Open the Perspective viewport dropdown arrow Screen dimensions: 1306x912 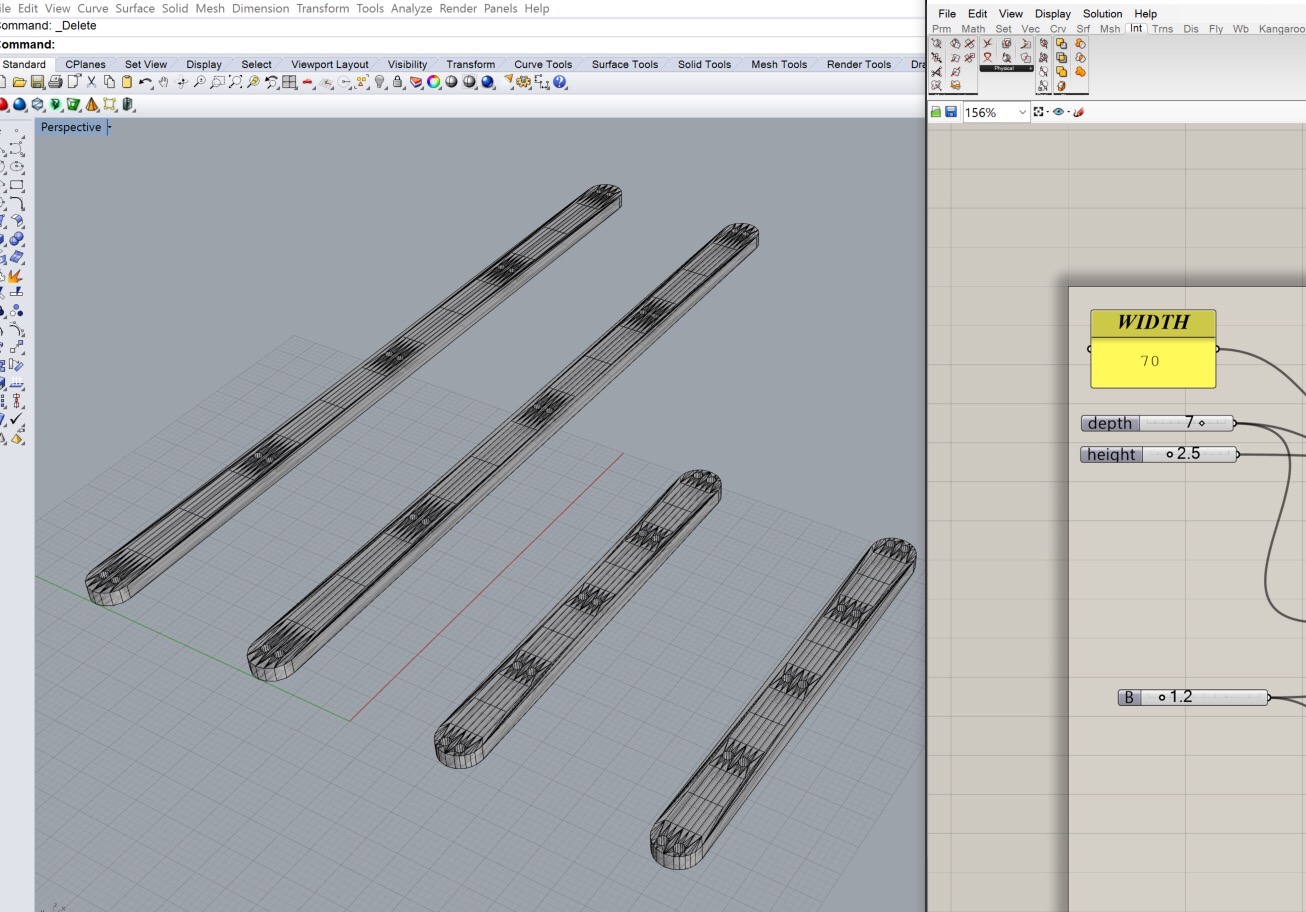point(109,127)
